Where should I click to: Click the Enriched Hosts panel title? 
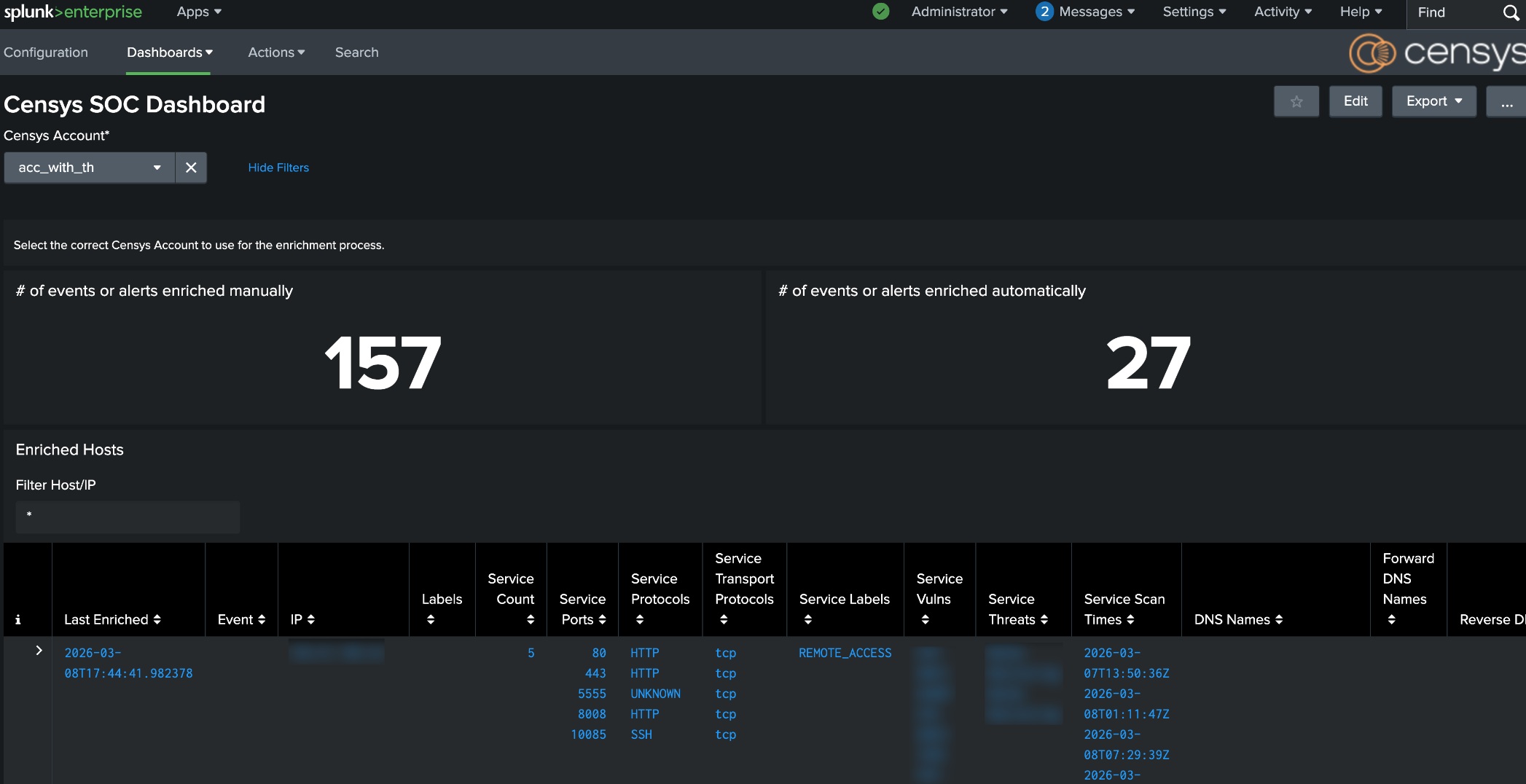(x=70, y=450)
